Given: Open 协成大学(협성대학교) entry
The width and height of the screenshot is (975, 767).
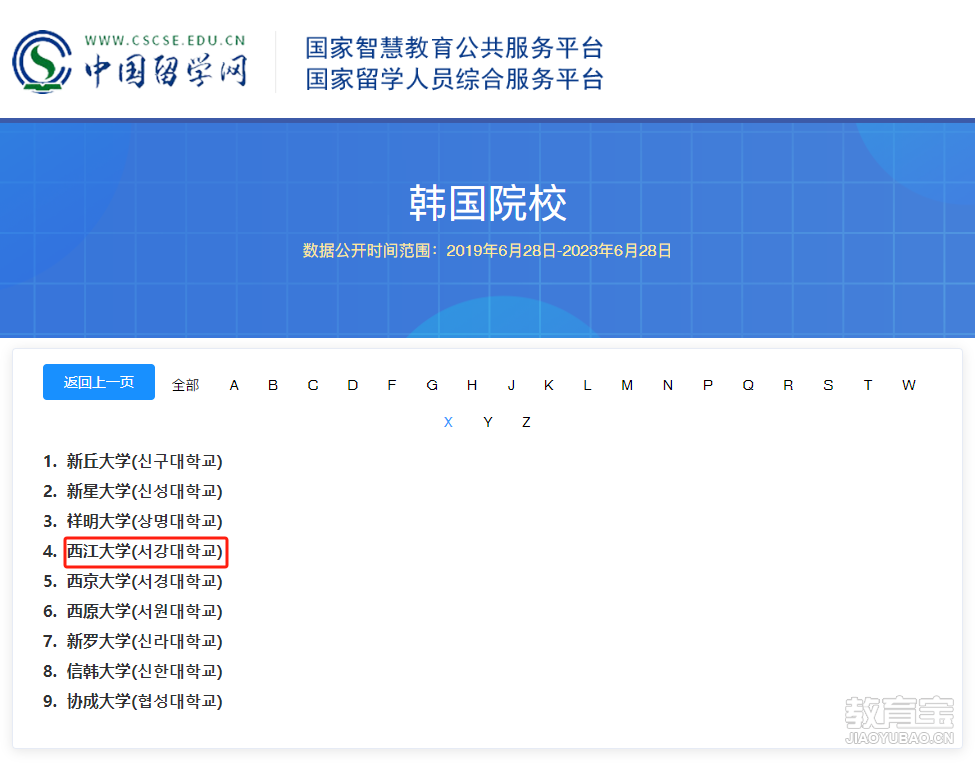Looking at the screenshot, I should tap(144, 701).
